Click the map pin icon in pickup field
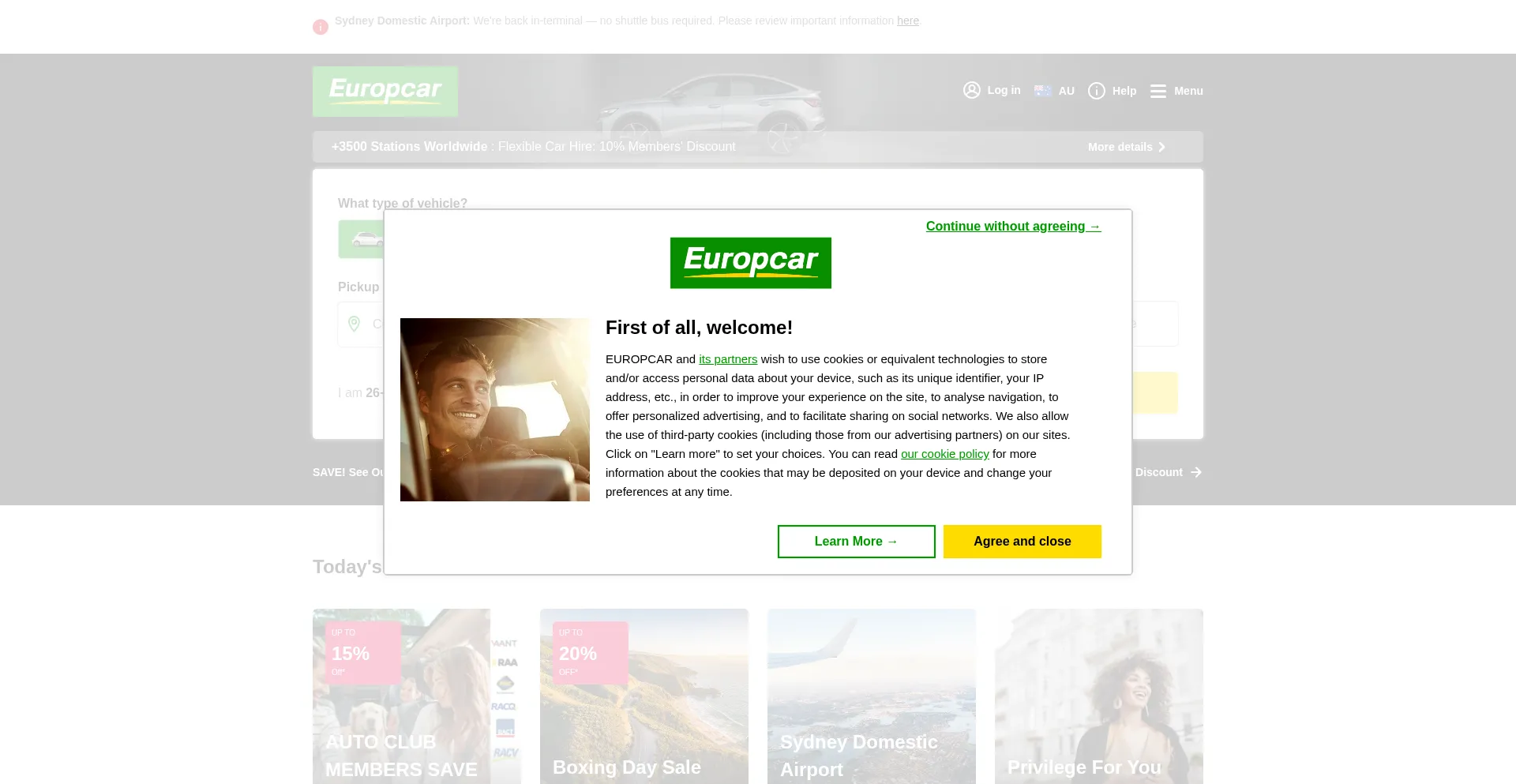1516x784 pixels. (x=354, y=324)
